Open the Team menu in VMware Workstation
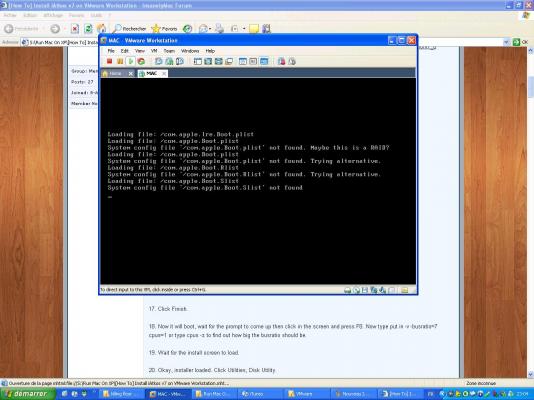The width and height of the screenshot is (534, 400). [169, 51]
